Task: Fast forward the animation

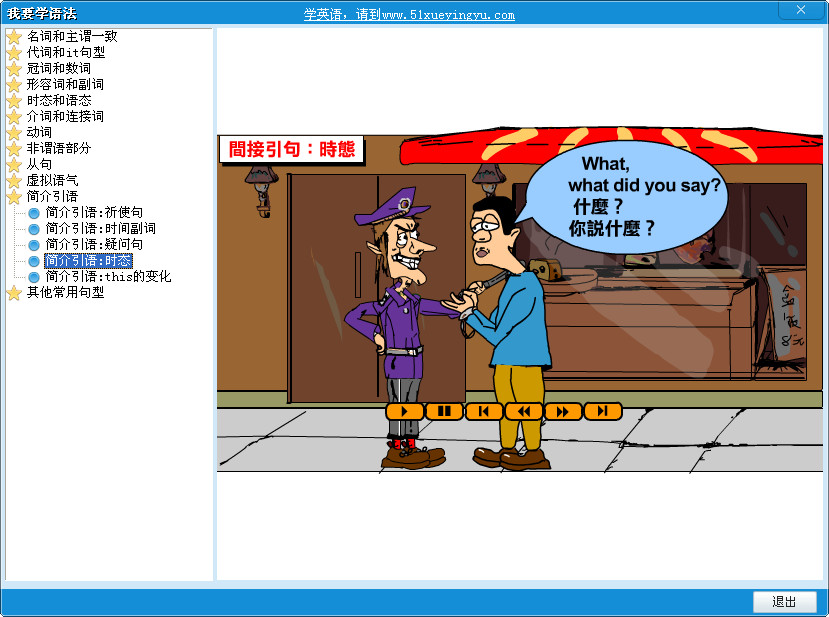Action: point(562,410)
